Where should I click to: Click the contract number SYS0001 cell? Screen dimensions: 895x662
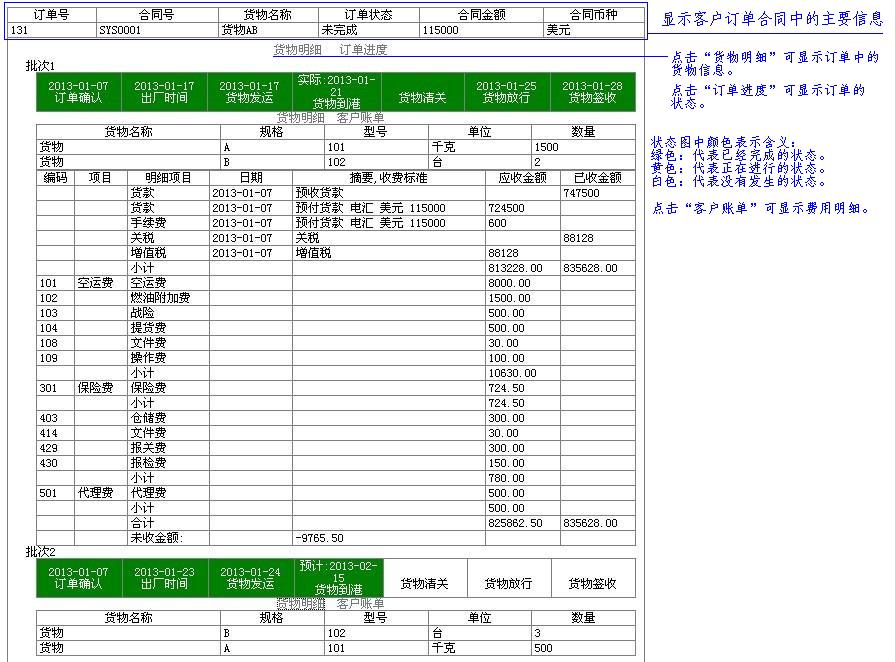point(156,31)
